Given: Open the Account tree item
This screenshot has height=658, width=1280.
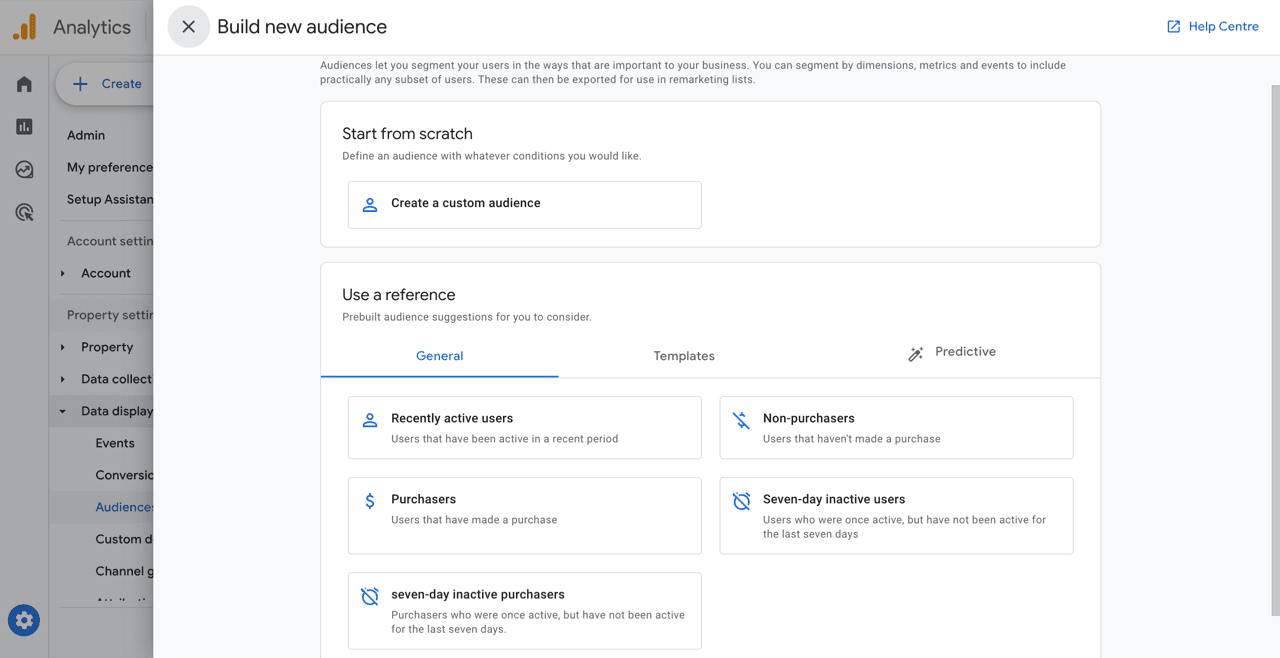Looking at the screenshot, I should coord(106,273).
